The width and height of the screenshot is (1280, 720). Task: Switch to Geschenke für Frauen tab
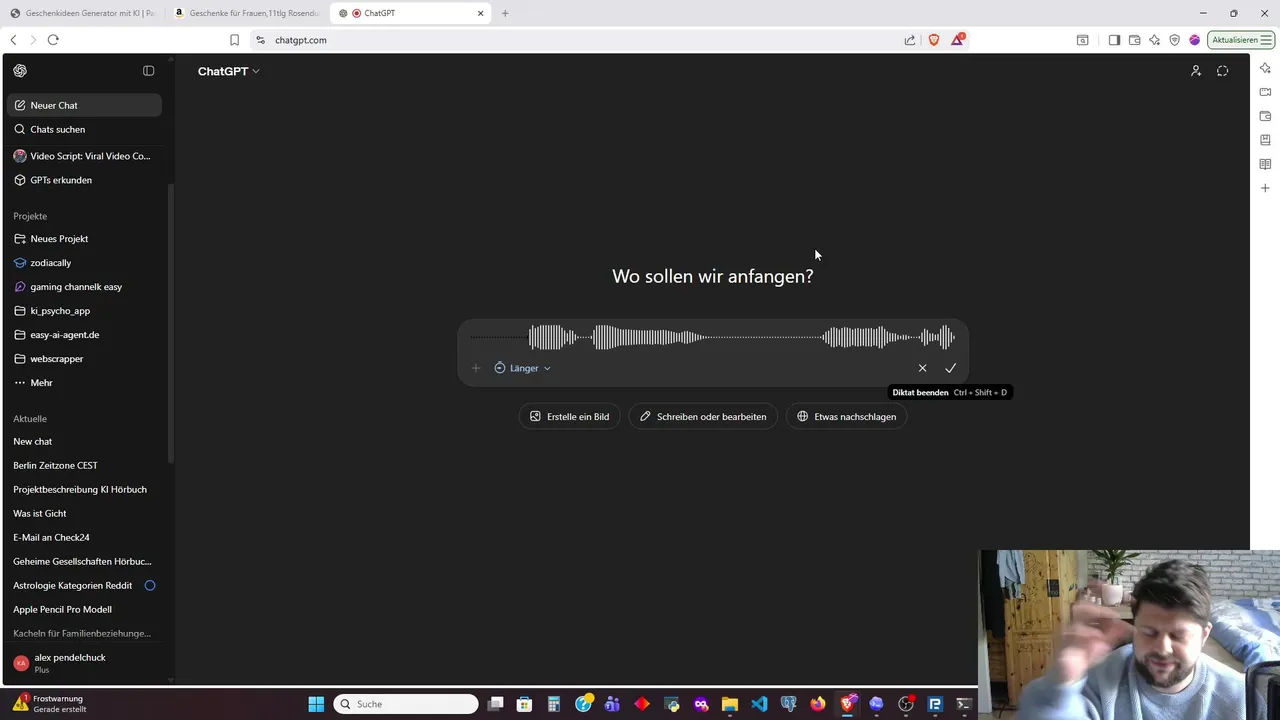tap(246, 13)
